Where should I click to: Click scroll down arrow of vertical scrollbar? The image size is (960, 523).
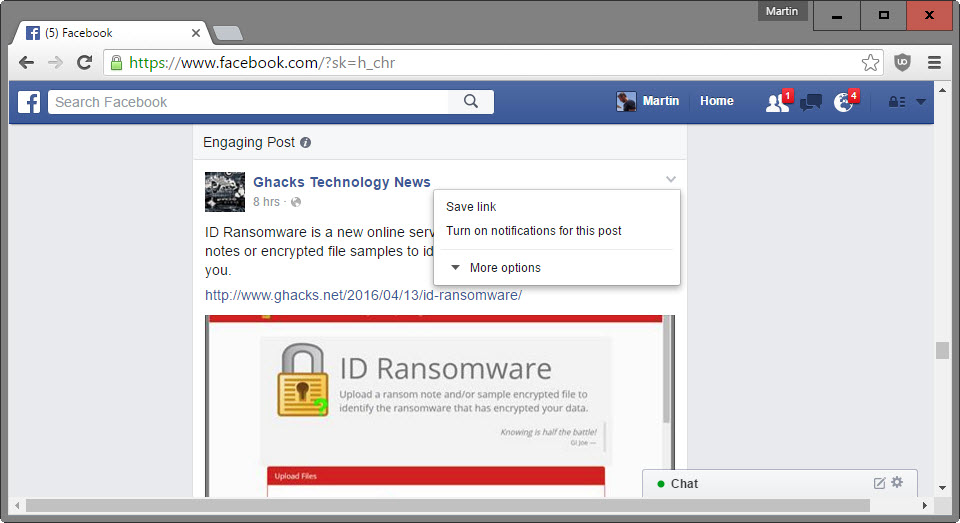pyautogui.click(x=942, y=488)
